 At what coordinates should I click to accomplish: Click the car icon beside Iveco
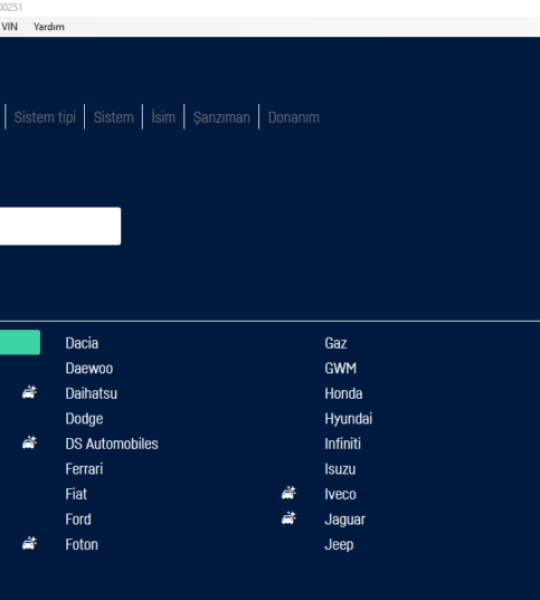(289, 493)
